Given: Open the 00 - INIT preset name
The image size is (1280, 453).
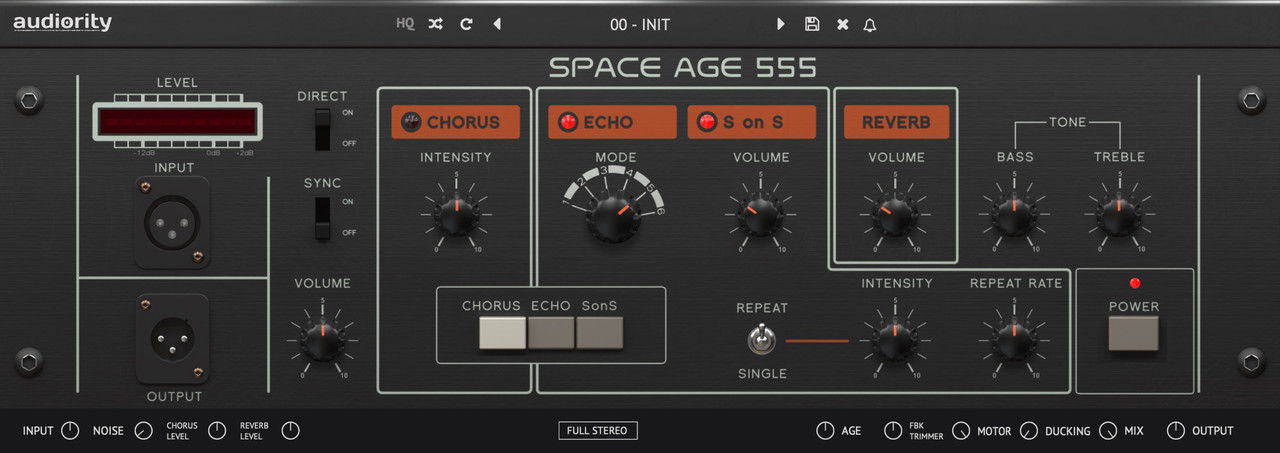Looking at the screenshot, I should (640, 24).
